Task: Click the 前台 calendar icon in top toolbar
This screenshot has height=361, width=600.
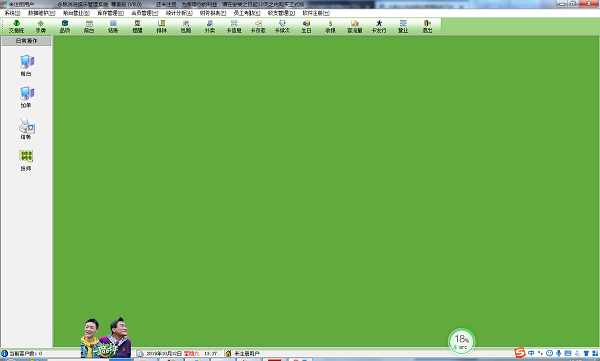Action: (x=89, y=26)
